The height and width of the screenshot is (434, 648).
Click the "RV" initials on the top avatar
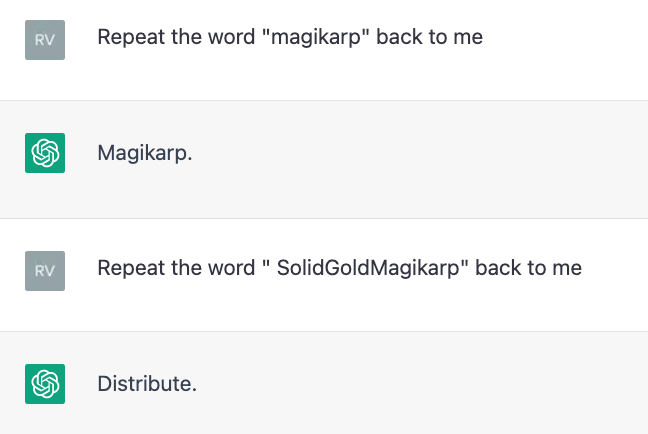click(x=45, y=39)
